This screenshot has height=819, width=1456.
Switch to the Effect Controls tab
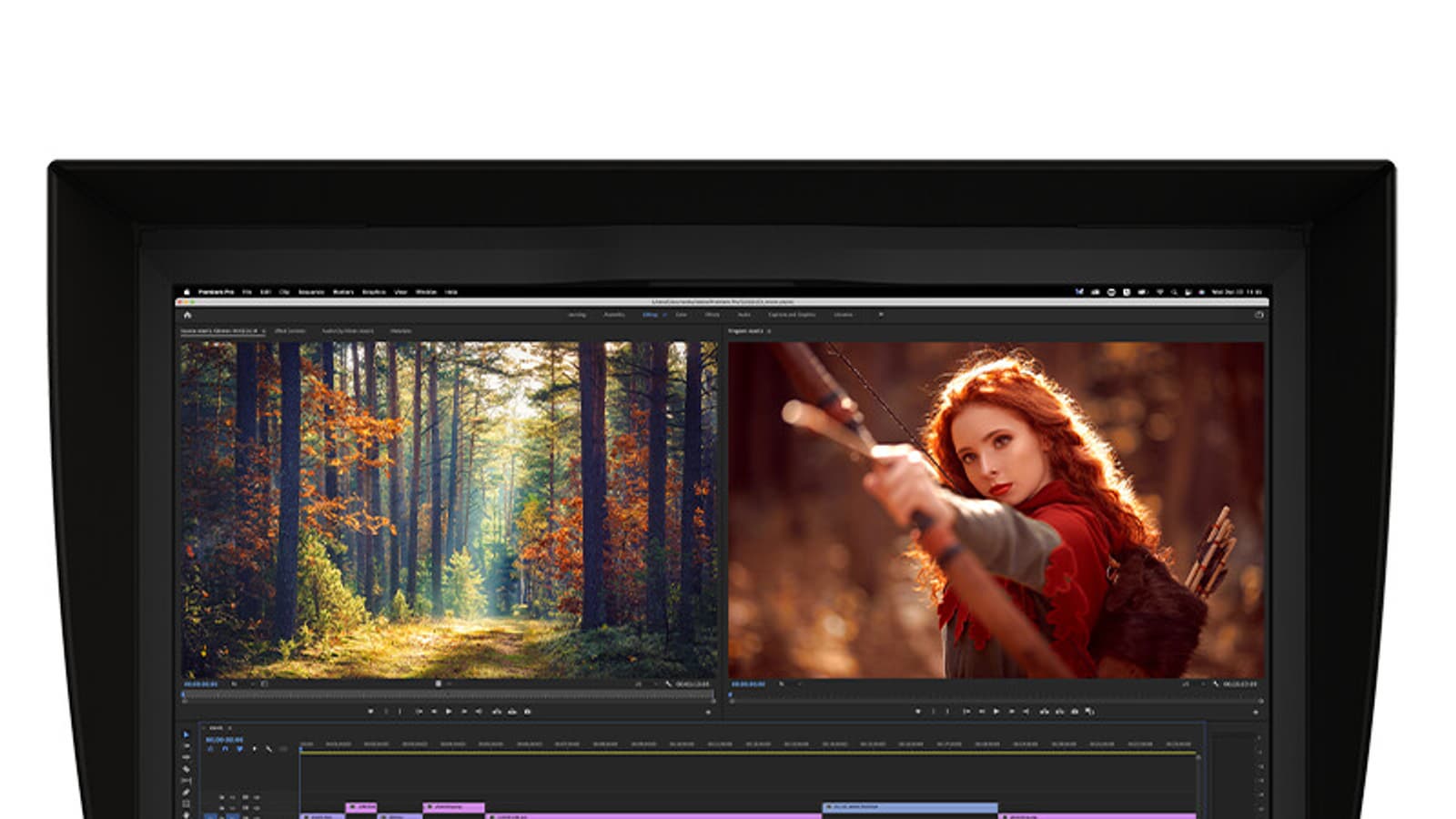(x=290, y=331)
